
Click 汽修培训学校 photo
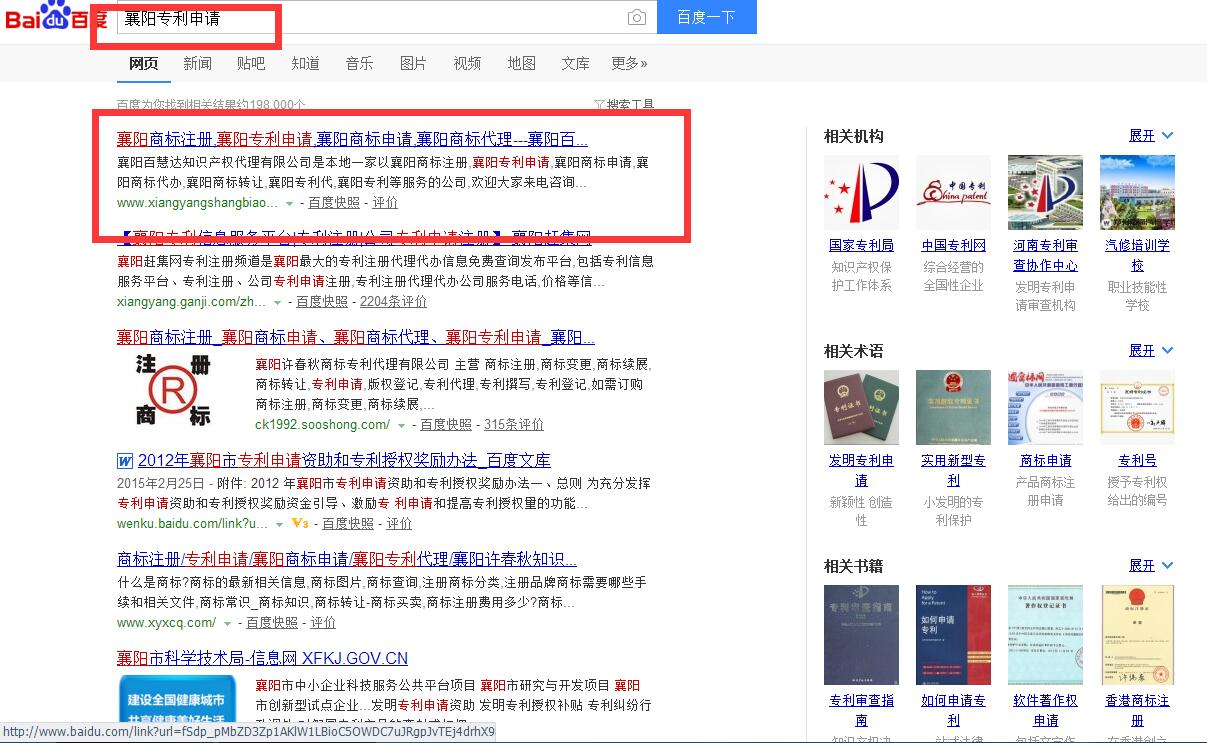[x=1137, y=192]
